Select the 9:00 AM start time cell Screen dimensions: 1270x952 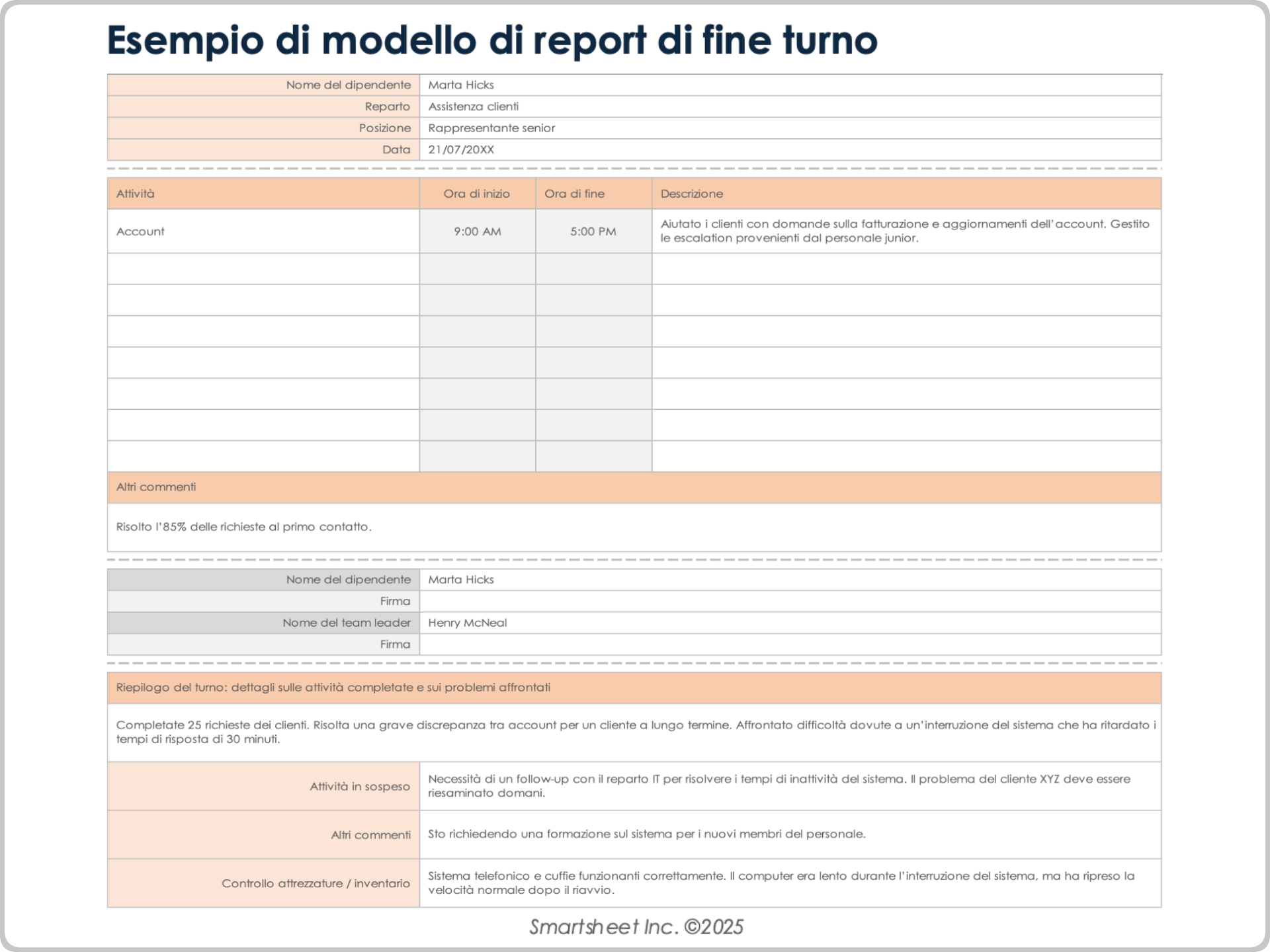[x=478, y=231]
